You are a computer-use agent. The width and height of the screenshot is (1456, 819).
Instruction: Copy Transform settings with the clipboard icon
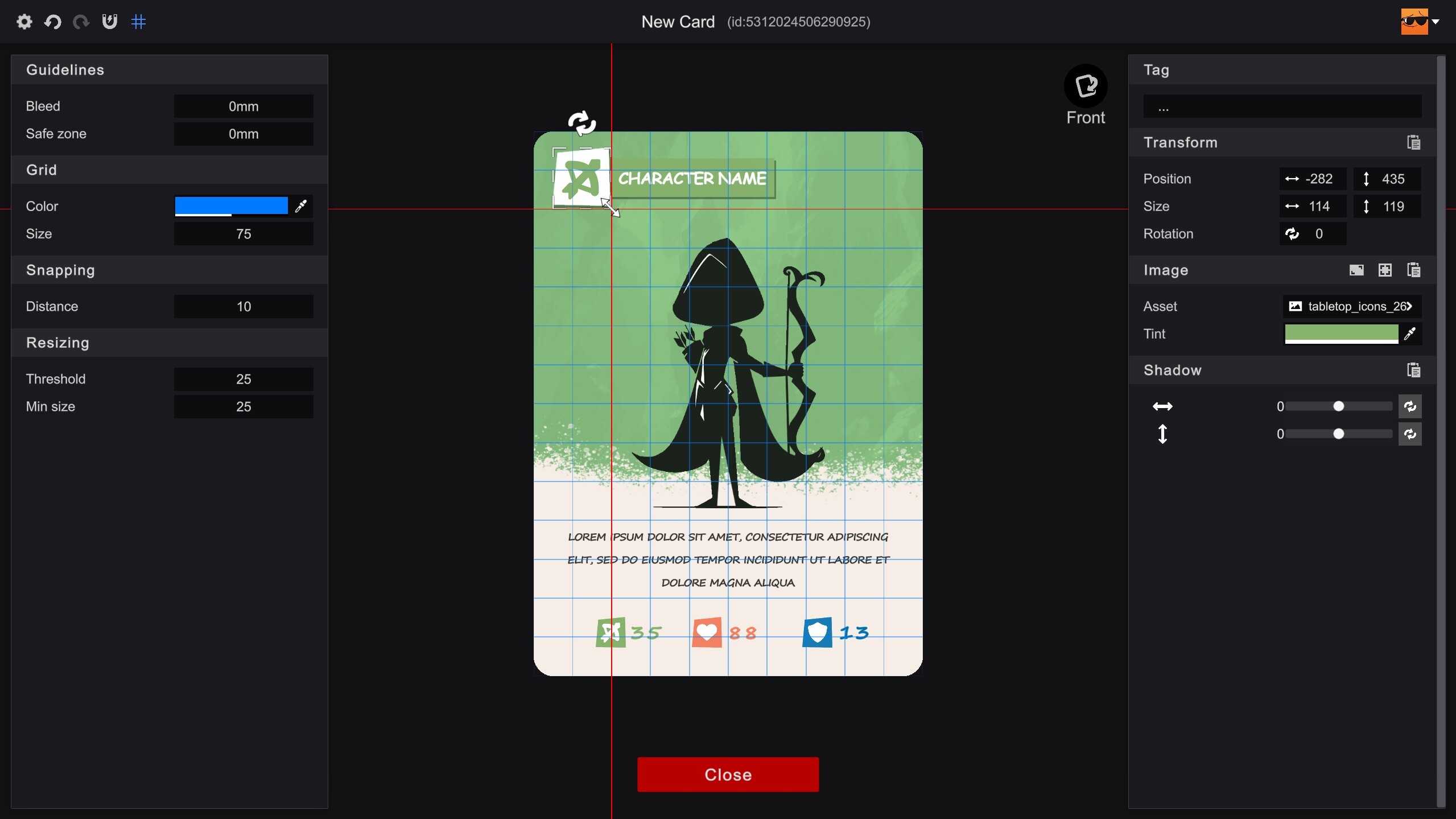pos(1413,142)
